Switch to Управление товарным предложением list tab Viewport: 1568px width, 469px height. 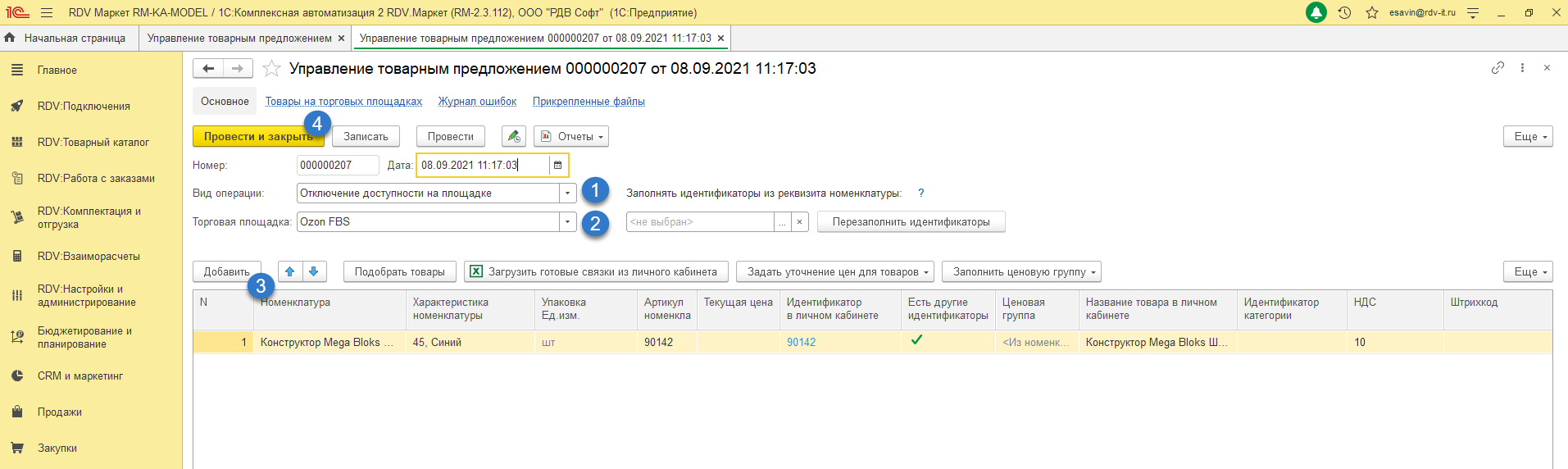coord(239,38)
